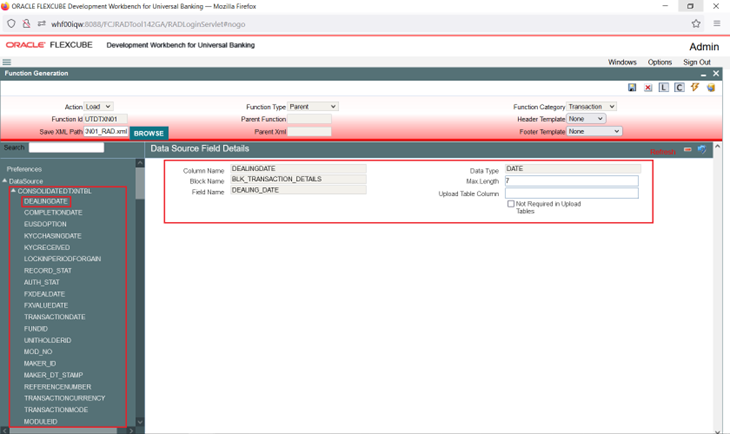Click the Firefox shield icon in address bar
The image size is (730, 434).
coord(11,24)
